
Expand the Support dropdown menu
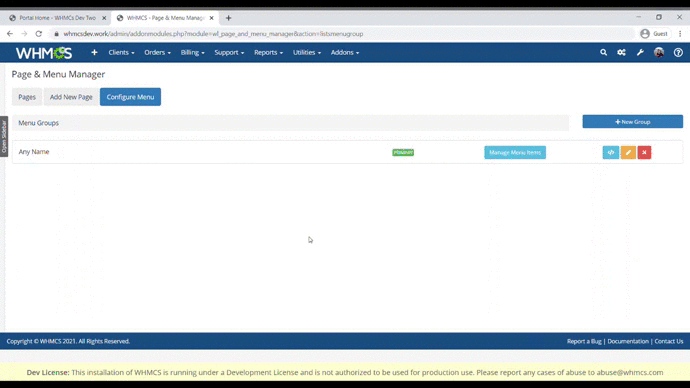pyautogui.click(x=229, y=52)
